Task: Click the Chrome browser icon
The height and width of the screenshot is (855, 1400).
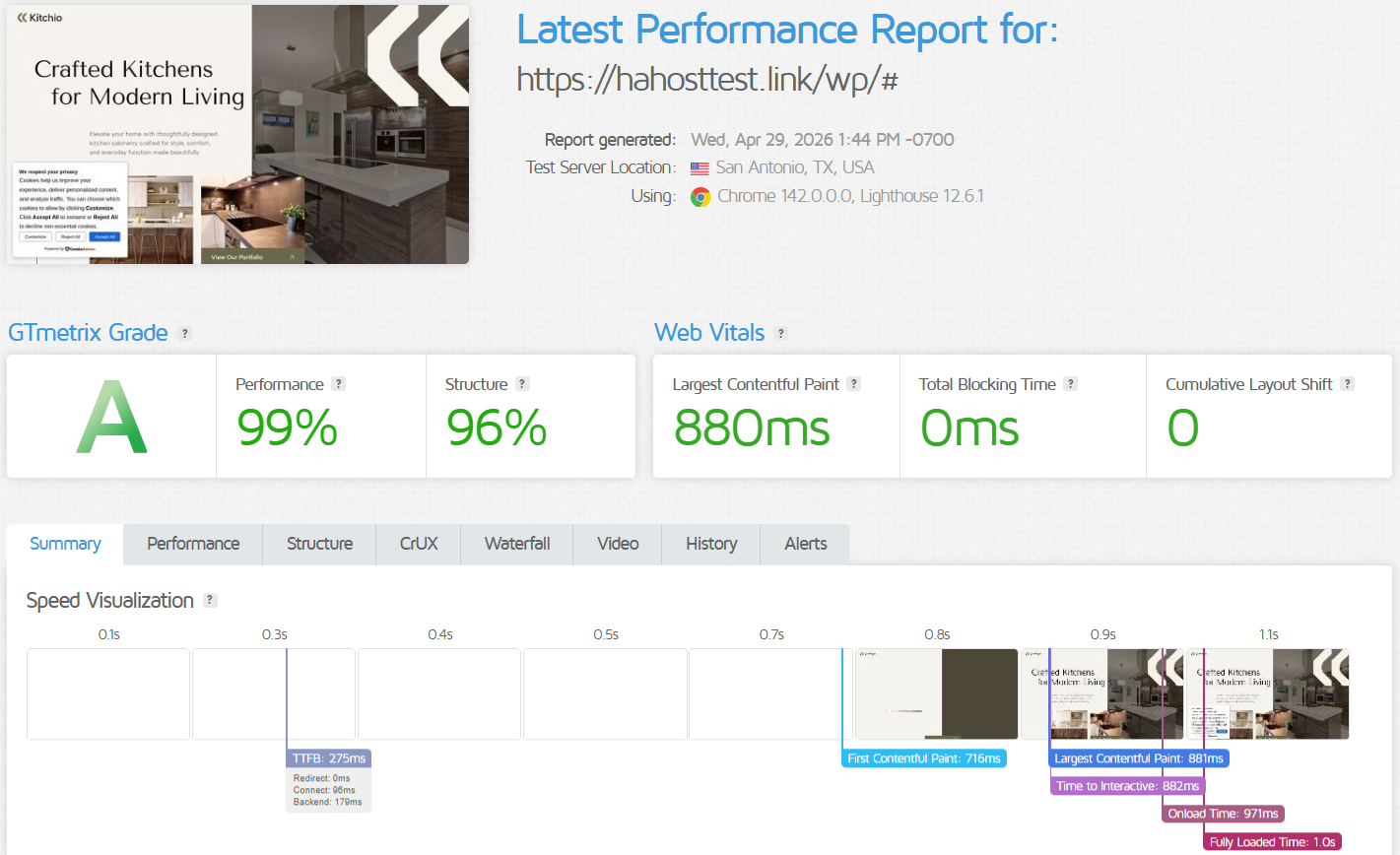Action: (700, 196)
